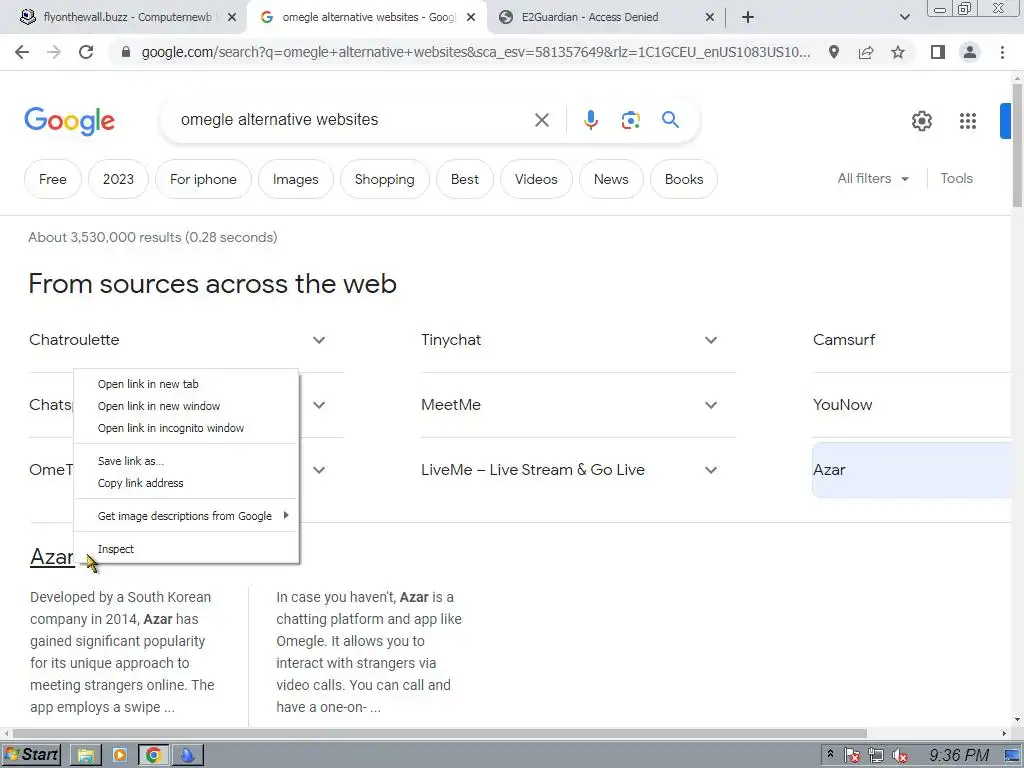Click the Windows Start button
The height and width of the screenshot is (768, 1024).
pos(31,755)
